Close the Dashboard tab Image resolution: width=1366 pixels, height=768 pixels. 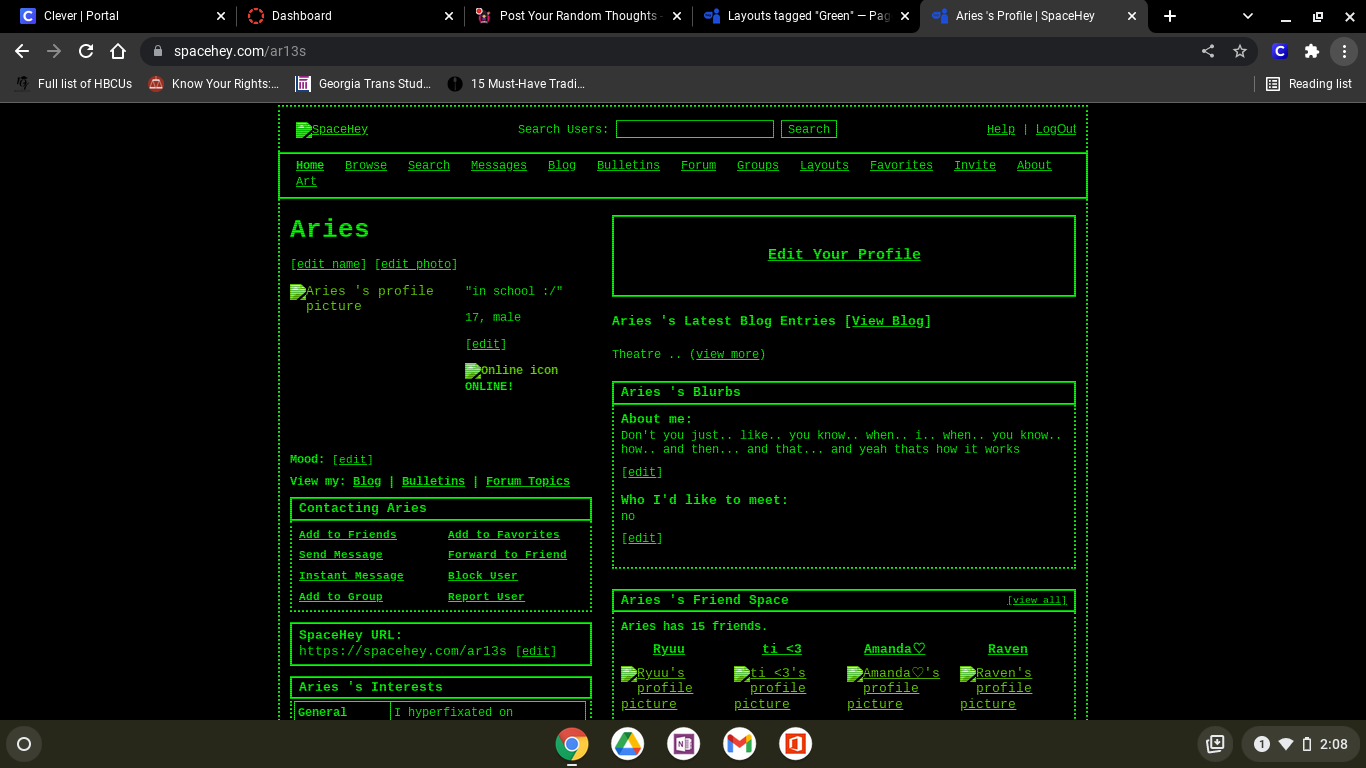tap(449, 16)
